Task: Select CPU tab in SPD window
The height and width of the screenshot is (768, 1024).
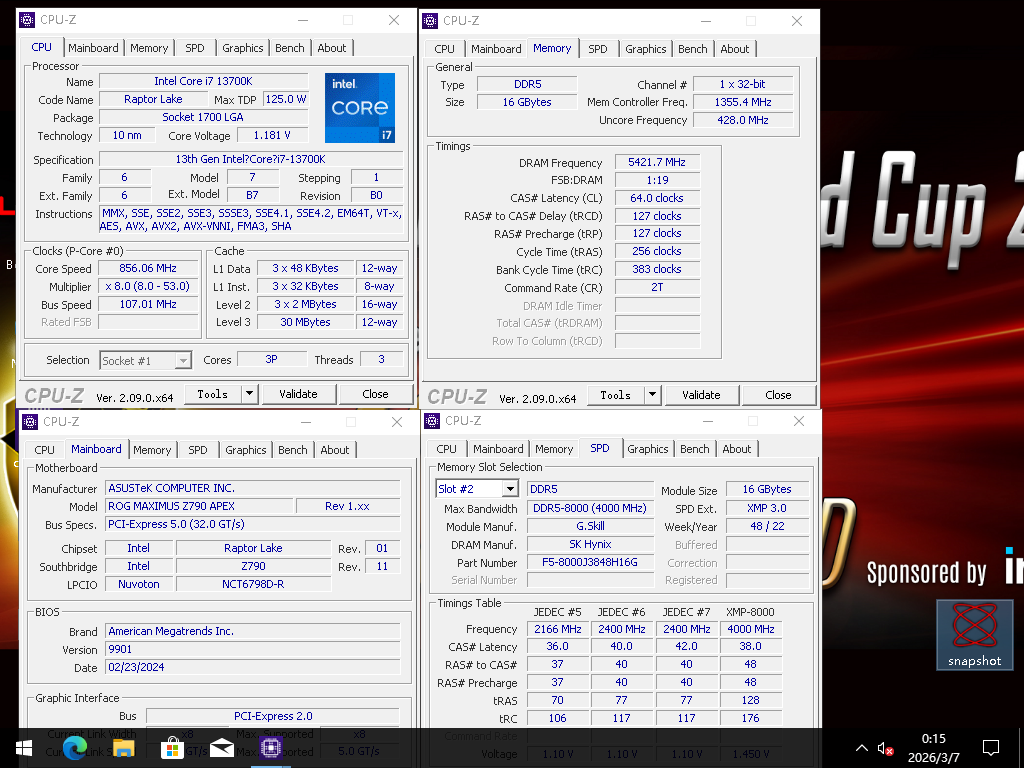Action: pyautogui.click(x=446, y=449)
